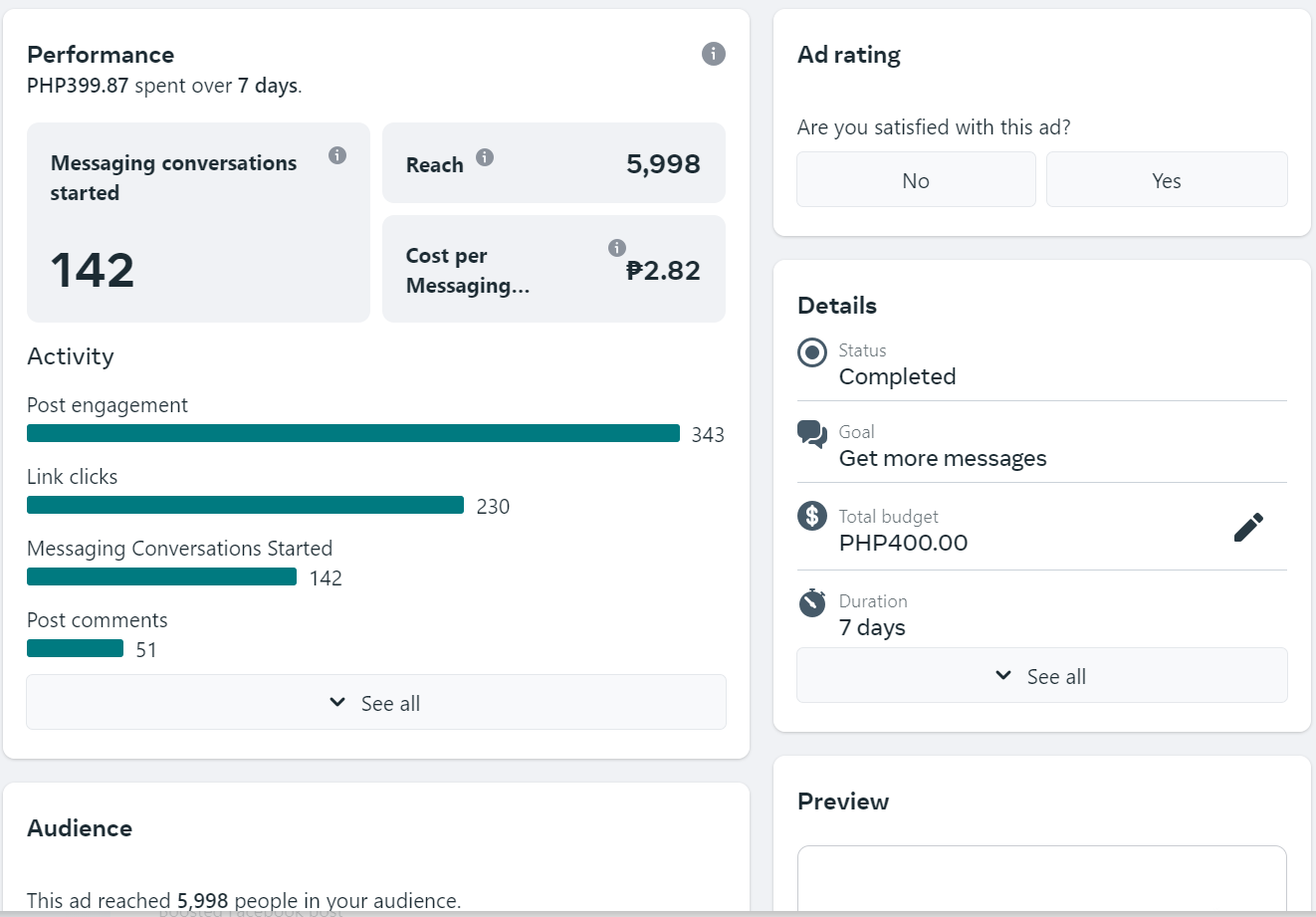The height and width of the screenshot is (917, 1316).
Task: Click the Post engagement bar
Action: coord(353,433)
